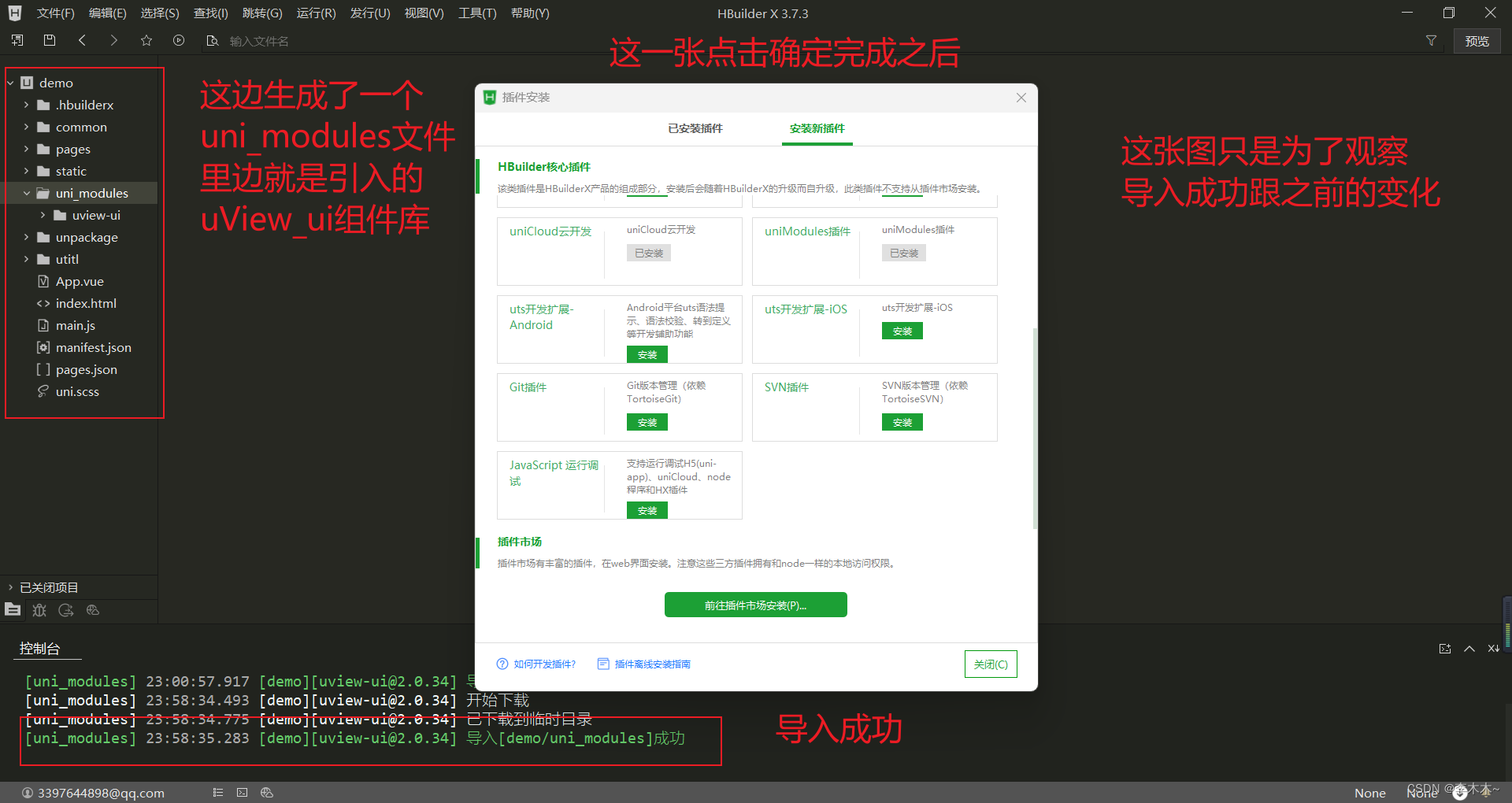Install the SVN插件 plugin
This screenshot has width=1512, height=803.
(902, 423)
